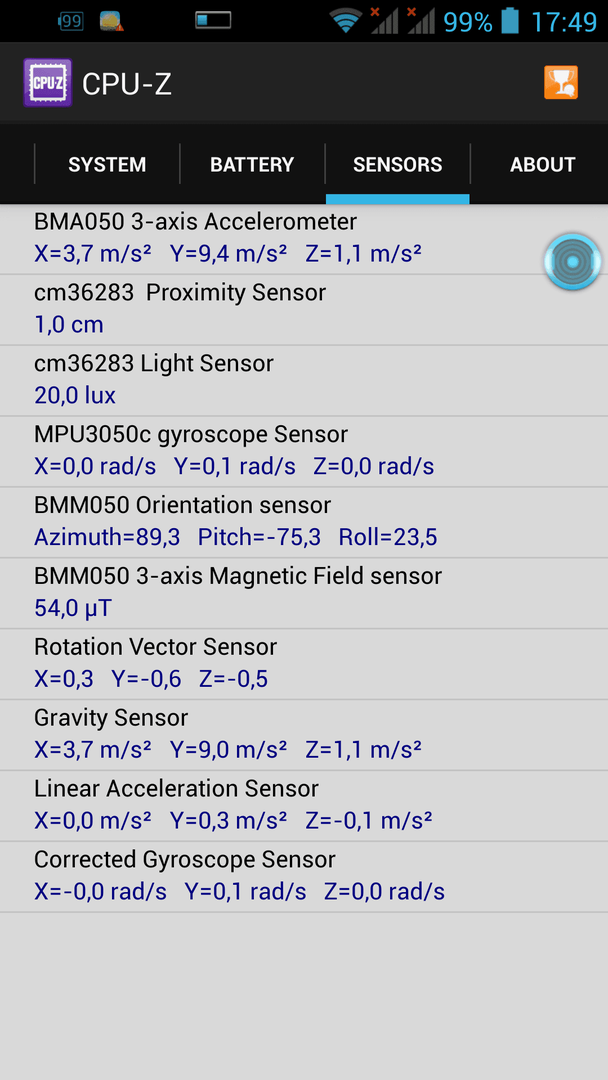This screenshot has height=1080, width=608.
Task: Select the BMA050 3-axis Accelerometer row
Action: click(x=304, y=238)
